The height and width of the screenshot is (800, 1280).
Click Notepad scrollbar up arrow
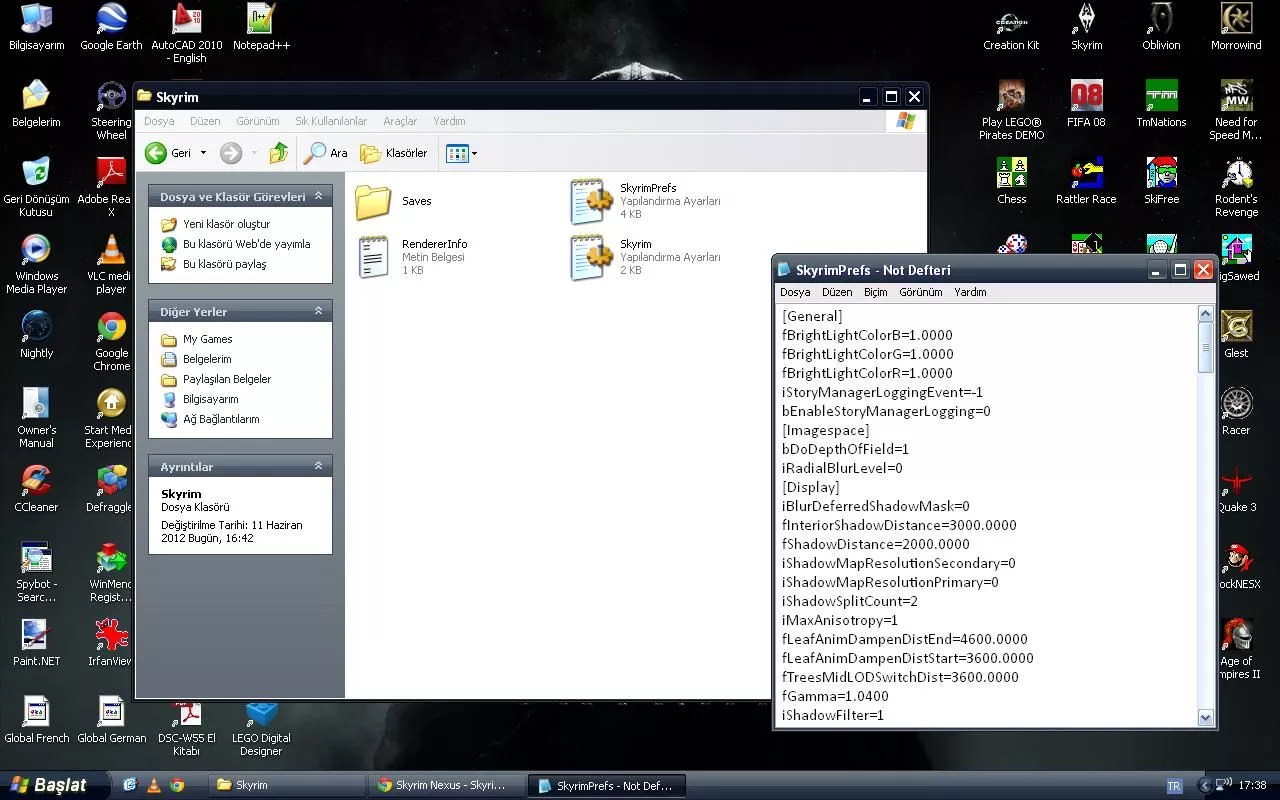pyautogui.click(x=1205, y=314)
